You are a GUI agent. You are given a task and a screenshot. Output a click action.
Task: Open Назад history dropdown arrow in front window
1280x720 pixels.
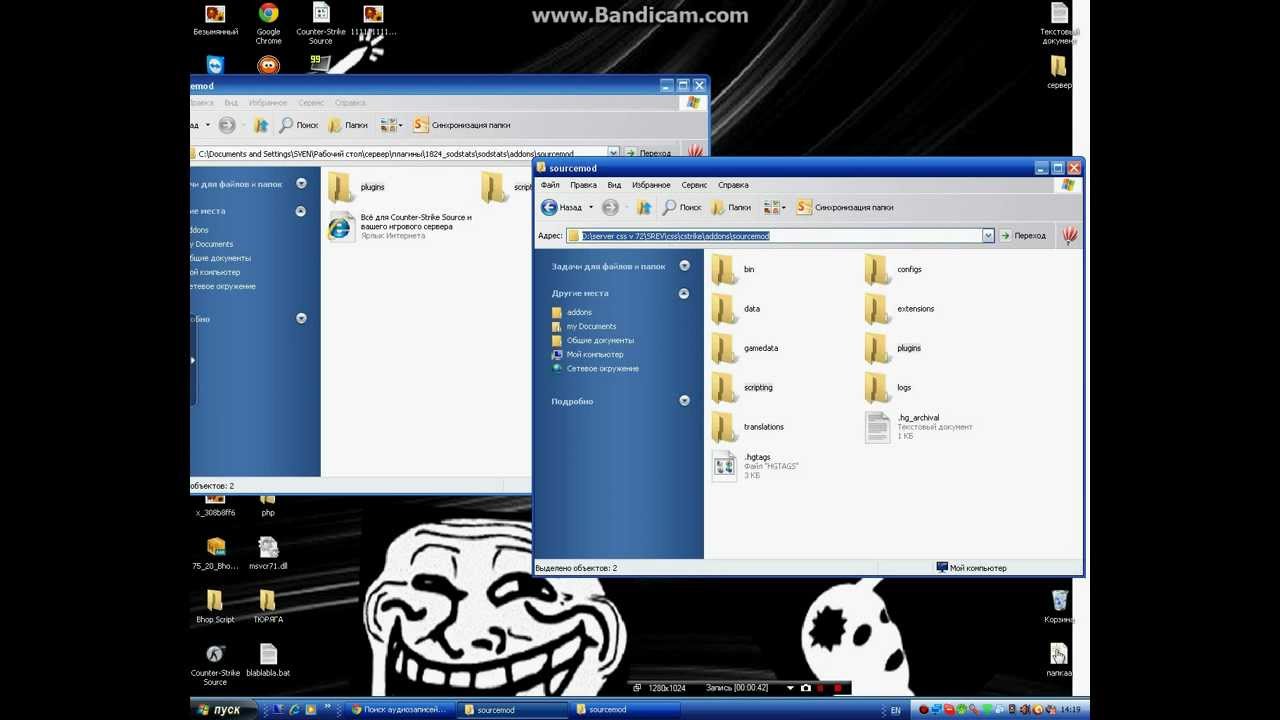[x=590, y=207]
